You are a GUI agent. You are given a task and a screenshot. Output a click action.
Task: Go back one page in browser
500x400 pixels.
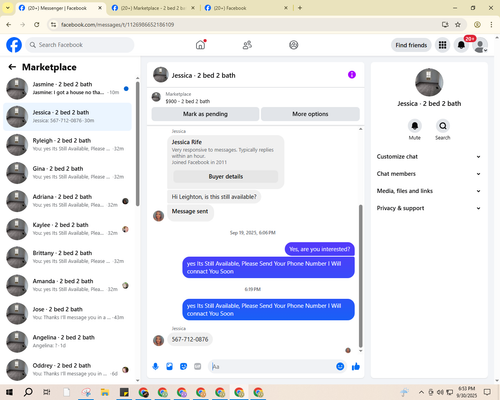pos(9,24)
